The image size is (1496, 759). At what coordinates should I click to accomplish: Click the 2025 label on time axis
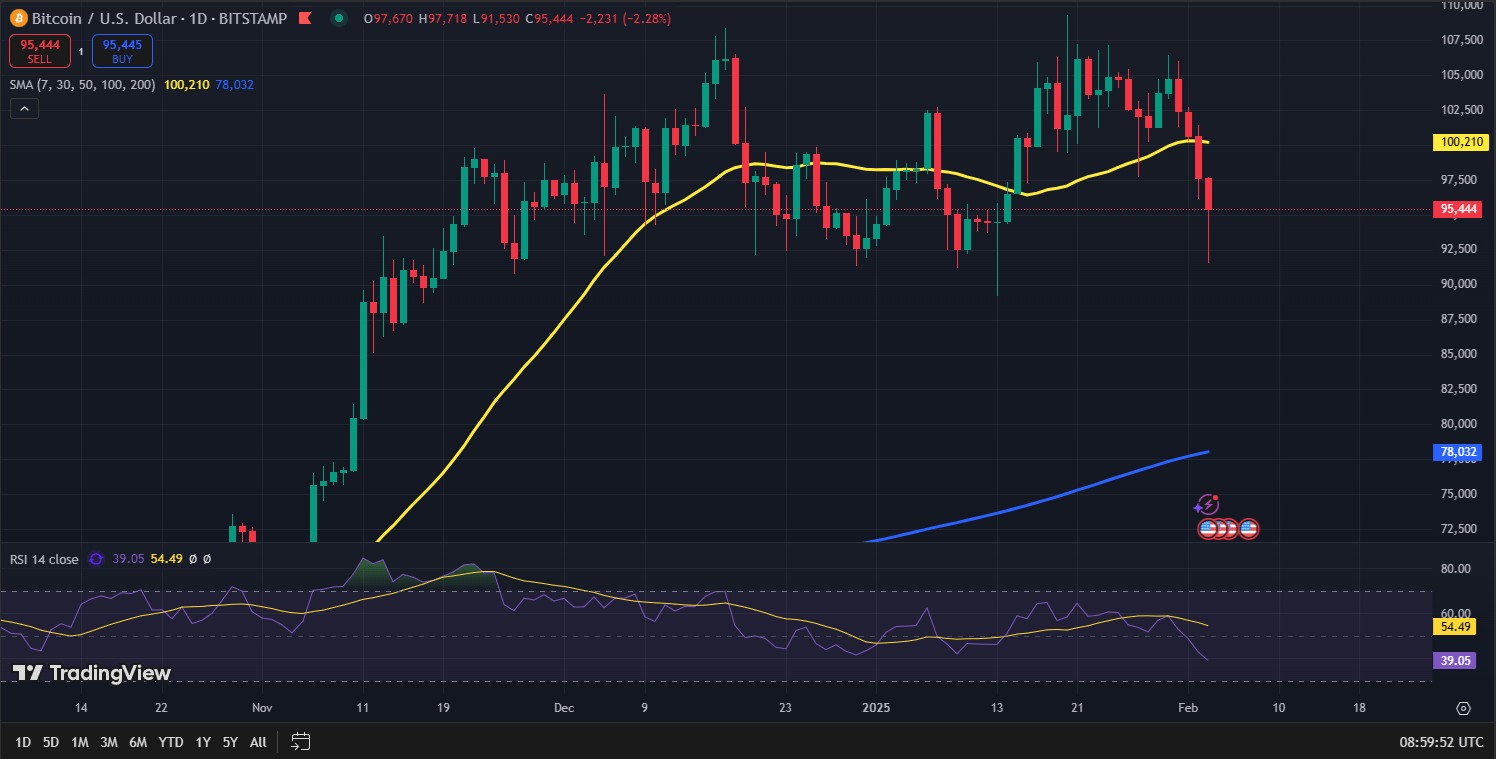pos(876,708)
